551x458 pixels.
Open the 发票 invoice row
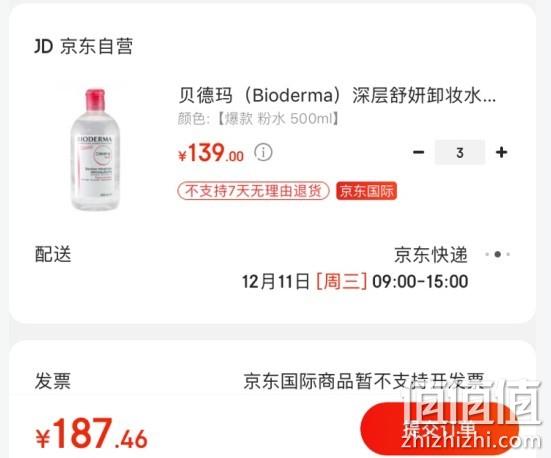click(272, 381)
